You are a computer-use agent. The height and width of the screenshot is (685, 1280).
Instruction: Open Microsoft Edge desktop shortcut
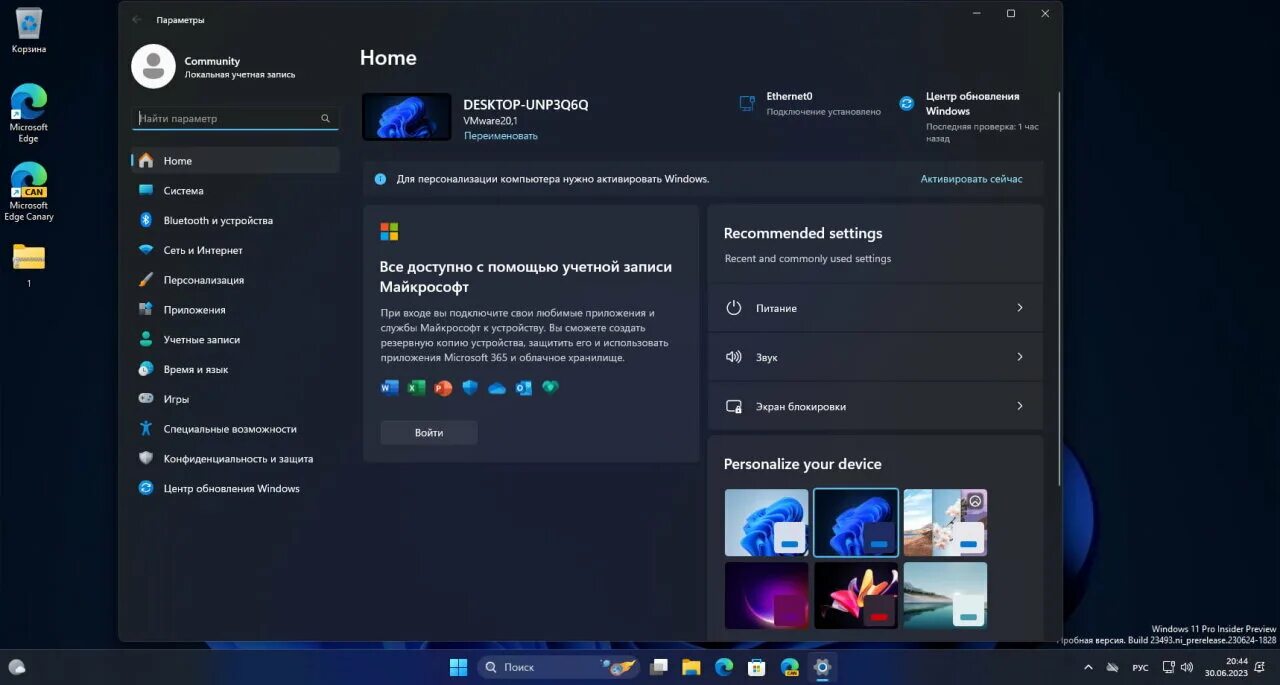(29, 112)
